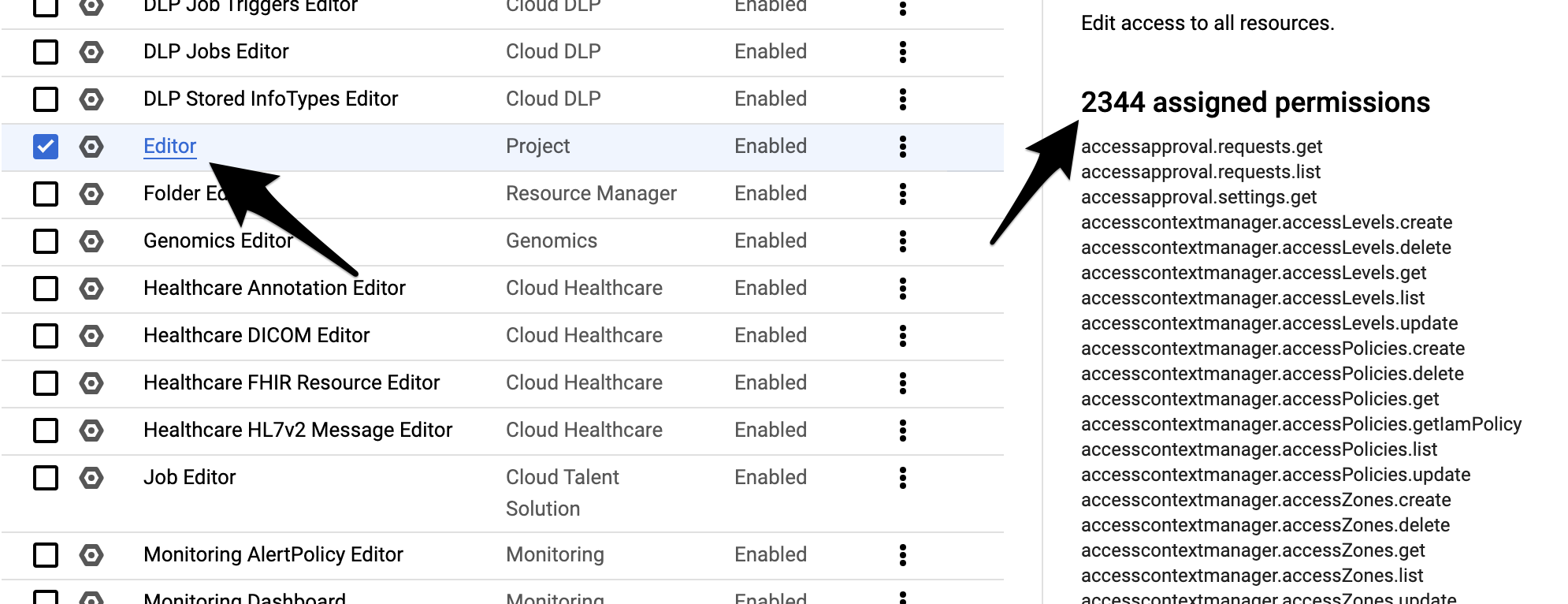Expand the actions menu for Folder Editor row

pyautogui.click(x=903, y=194)
